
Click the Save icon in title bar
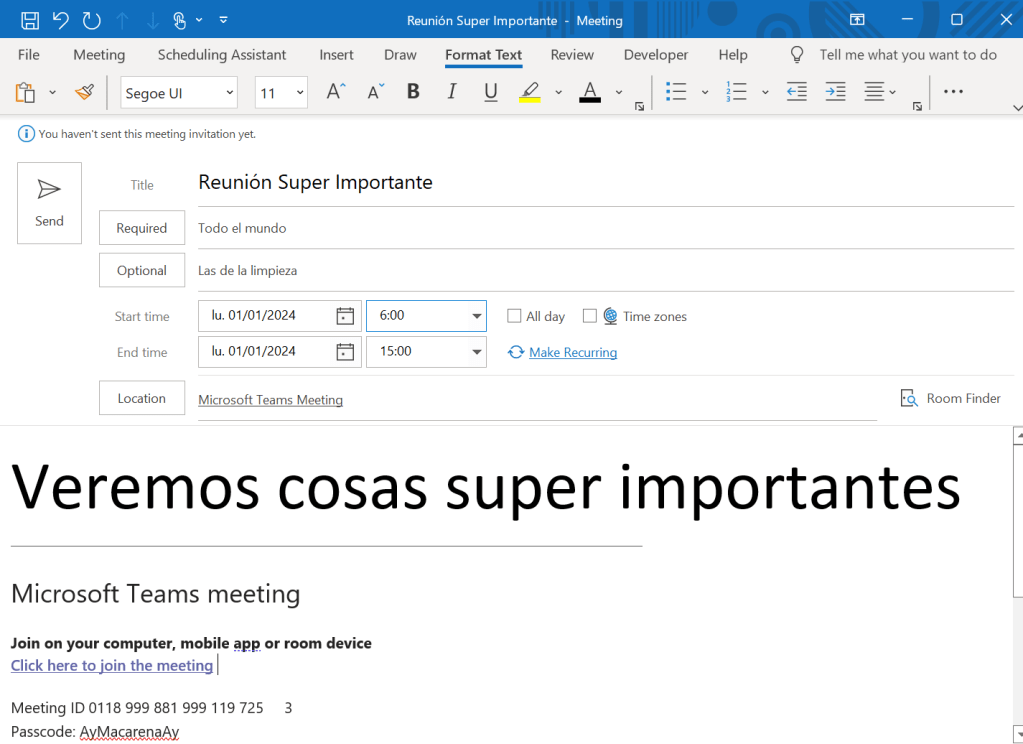point(30,20)
